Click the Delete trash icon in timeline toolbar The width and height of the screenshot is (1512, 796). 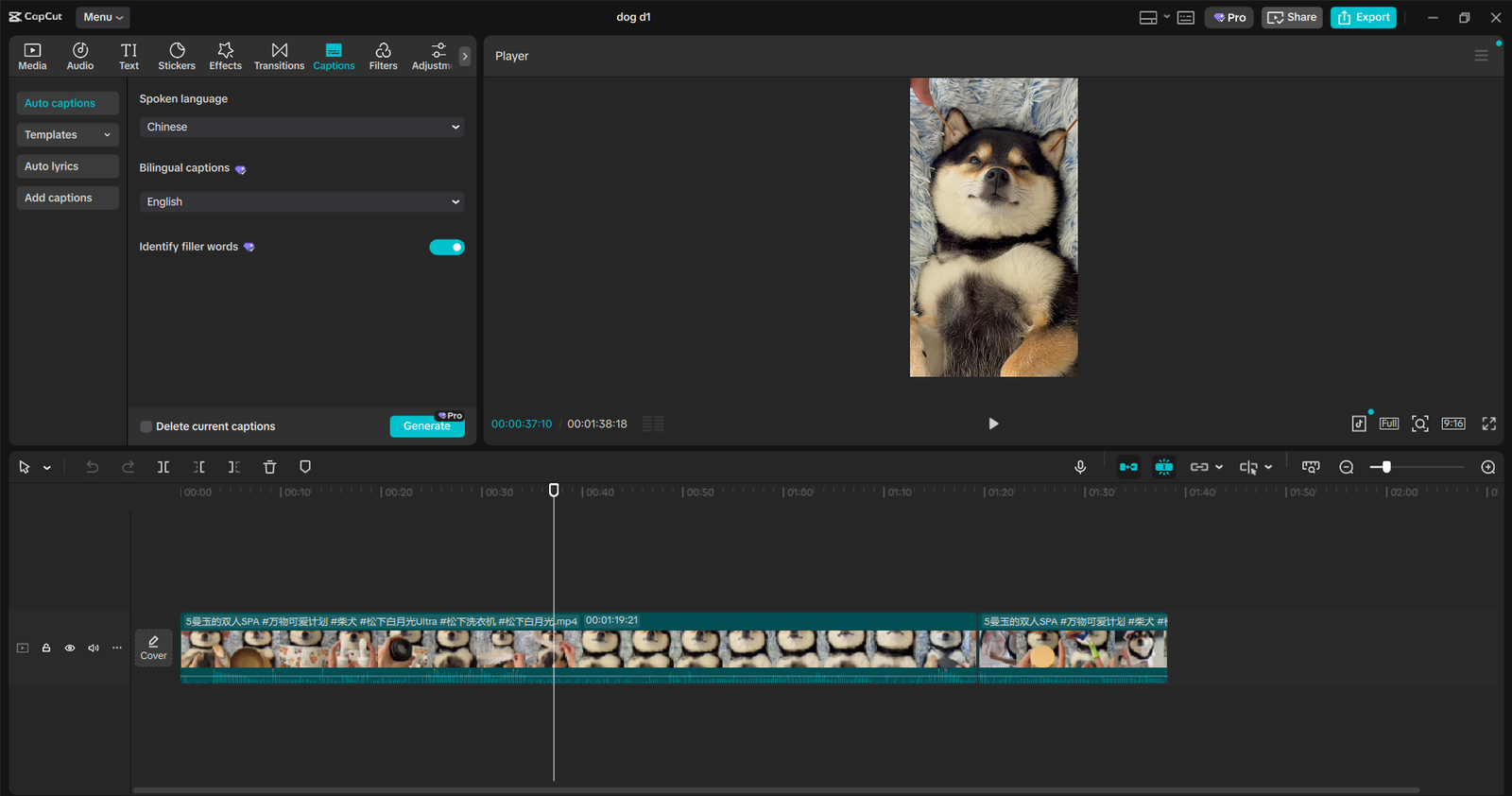(x=269, y=467)
